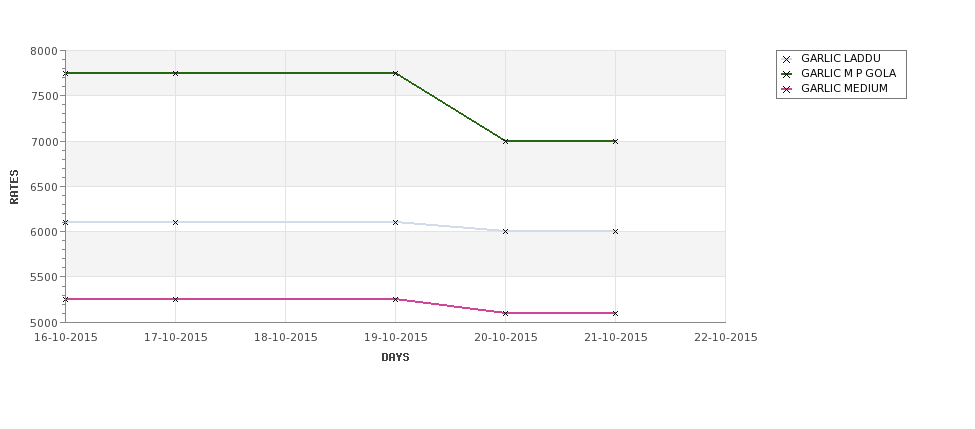Select GARLIC M P GOLA point on 19-10-2015
This screenshot has height=429, width=975.
pos(395,73)
